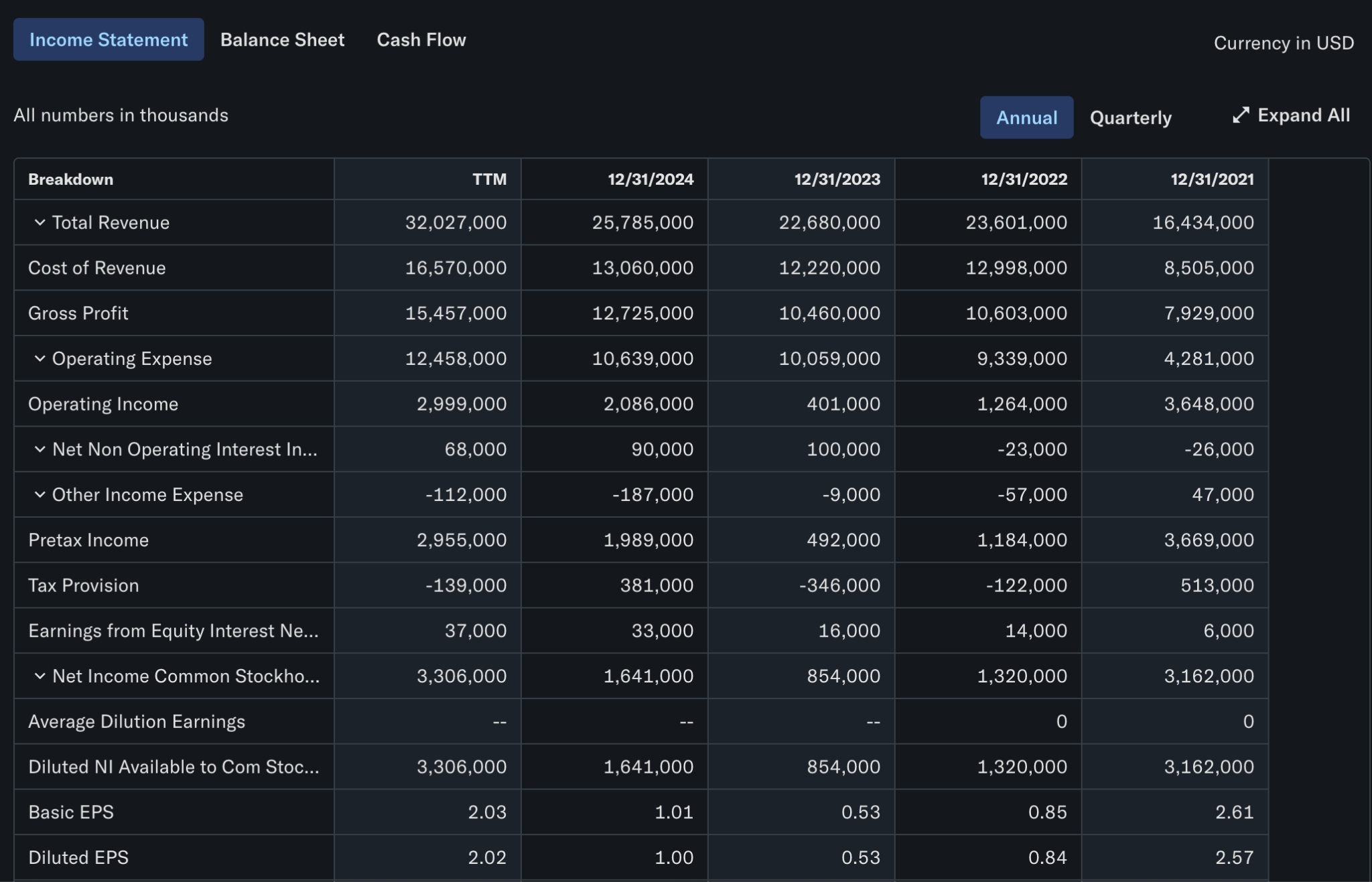Click 2022 Operating Expense value 9,339,000
This screenshot has height=882, width=1372.
pos(1022,358)
